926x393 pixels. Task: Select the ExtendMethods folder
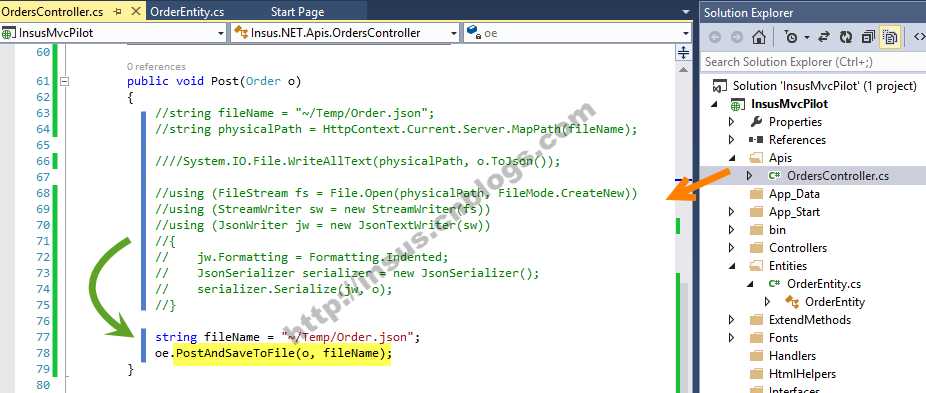(x=810, y=320)
